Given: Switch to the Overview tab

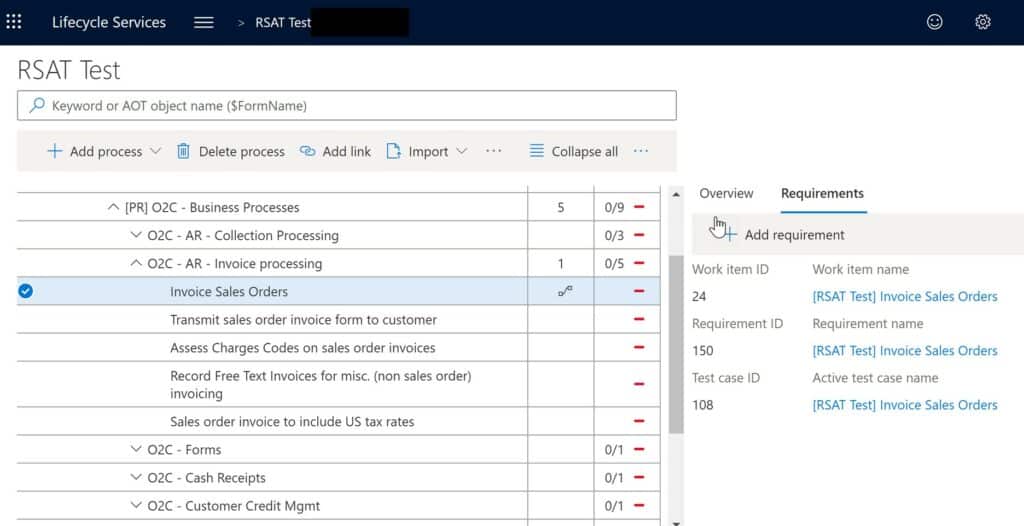Looking at the screenshot, I should click(726, 193).
